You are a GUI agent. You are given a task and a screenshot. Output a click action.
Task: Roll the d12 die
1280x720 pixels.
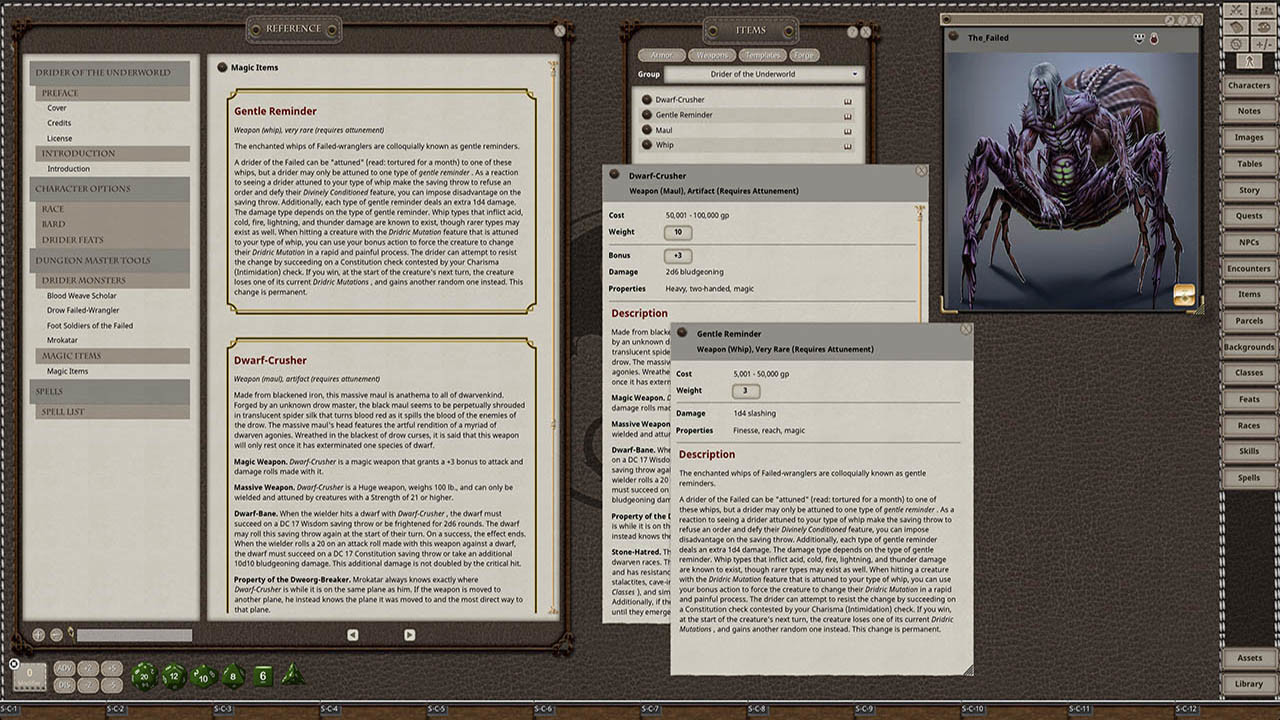click(174, 676)
